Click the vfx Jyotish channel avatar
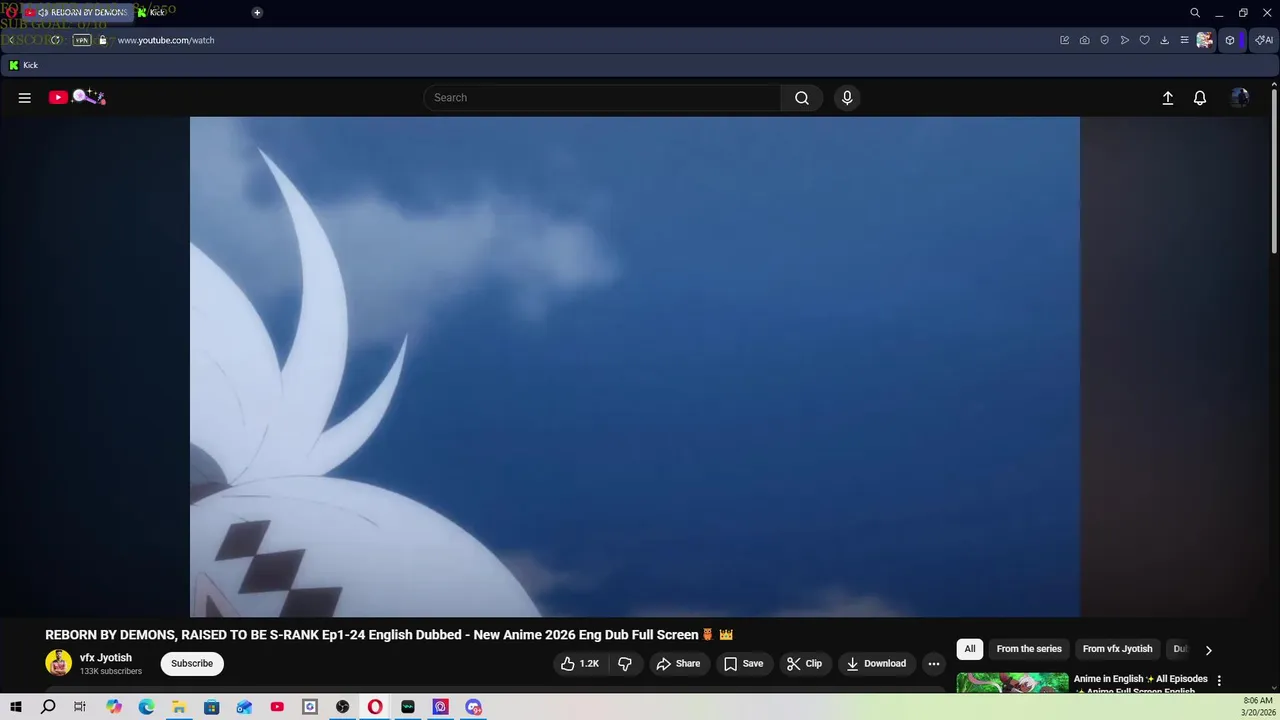Image resolution: width=1280 pixels, height=720 pixels. (x=59, y=663)
